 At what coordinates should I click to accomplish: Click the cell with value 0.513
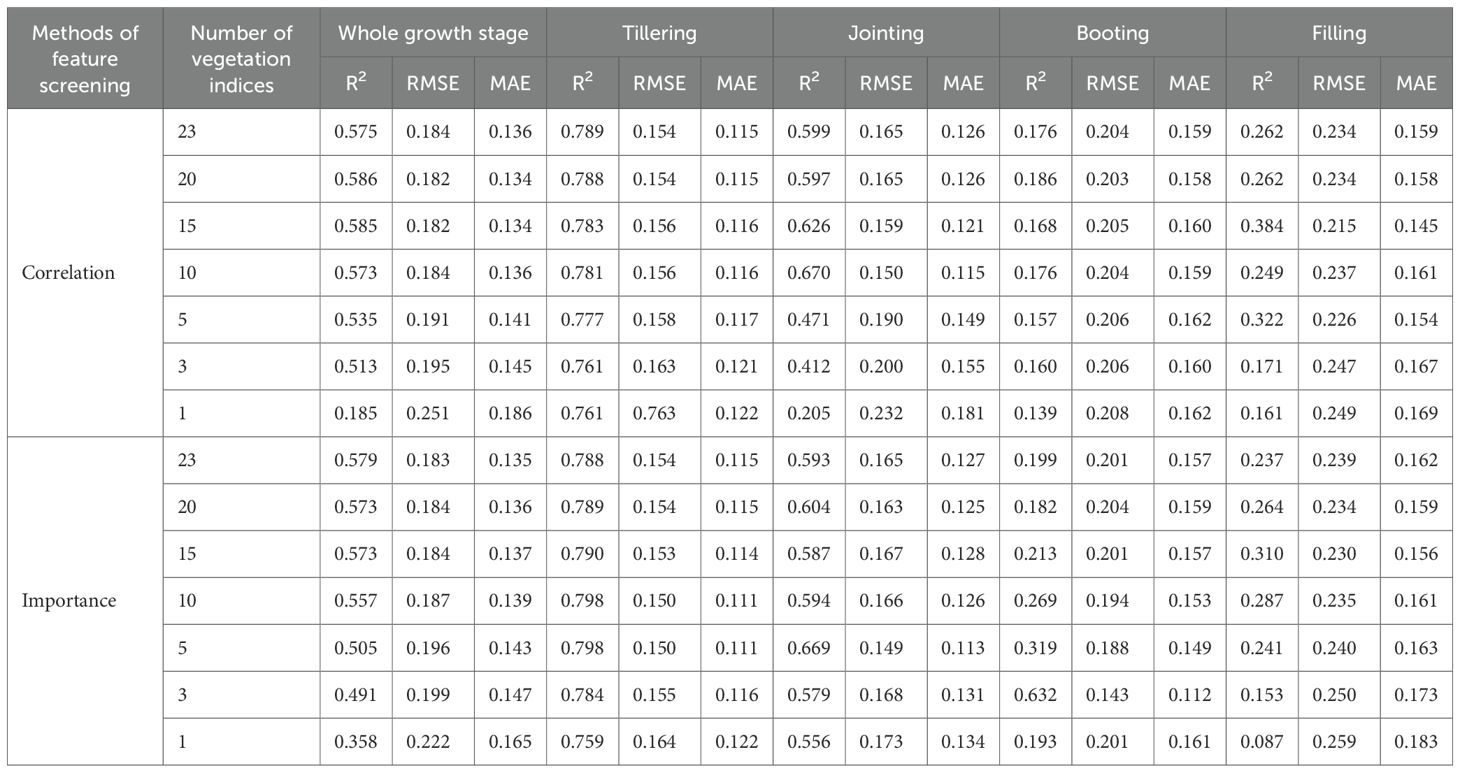[355, 366]
